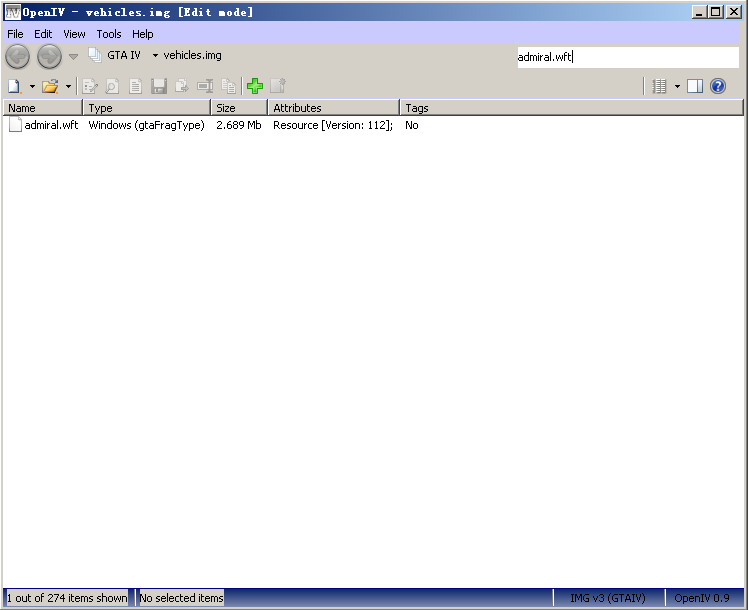This screenshot has height=610, width=748.
Task: Open the Edit menu
Action: click(x=43, y=34)
